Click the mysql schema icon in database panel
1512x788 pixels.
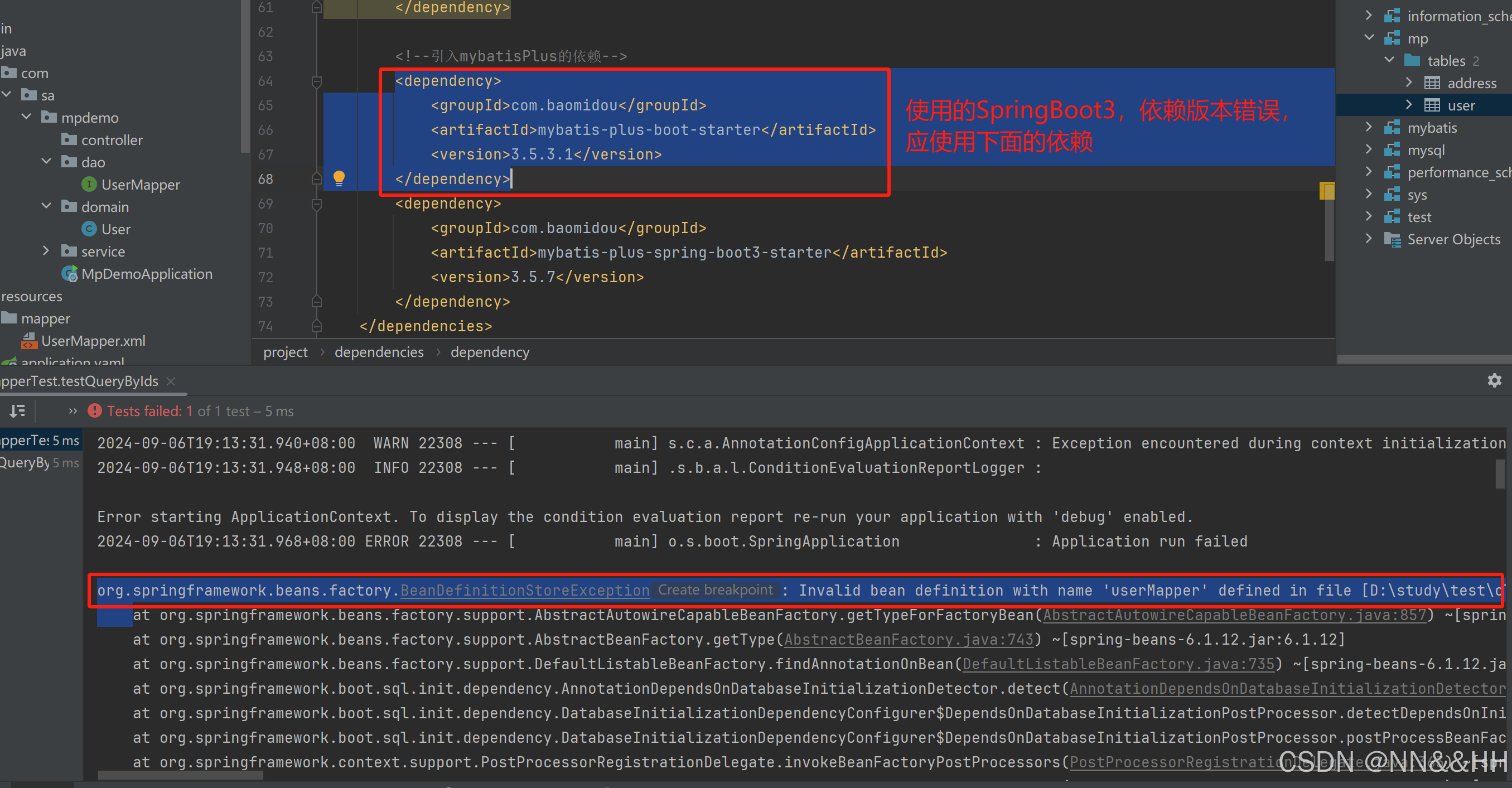coord(1393,149)
